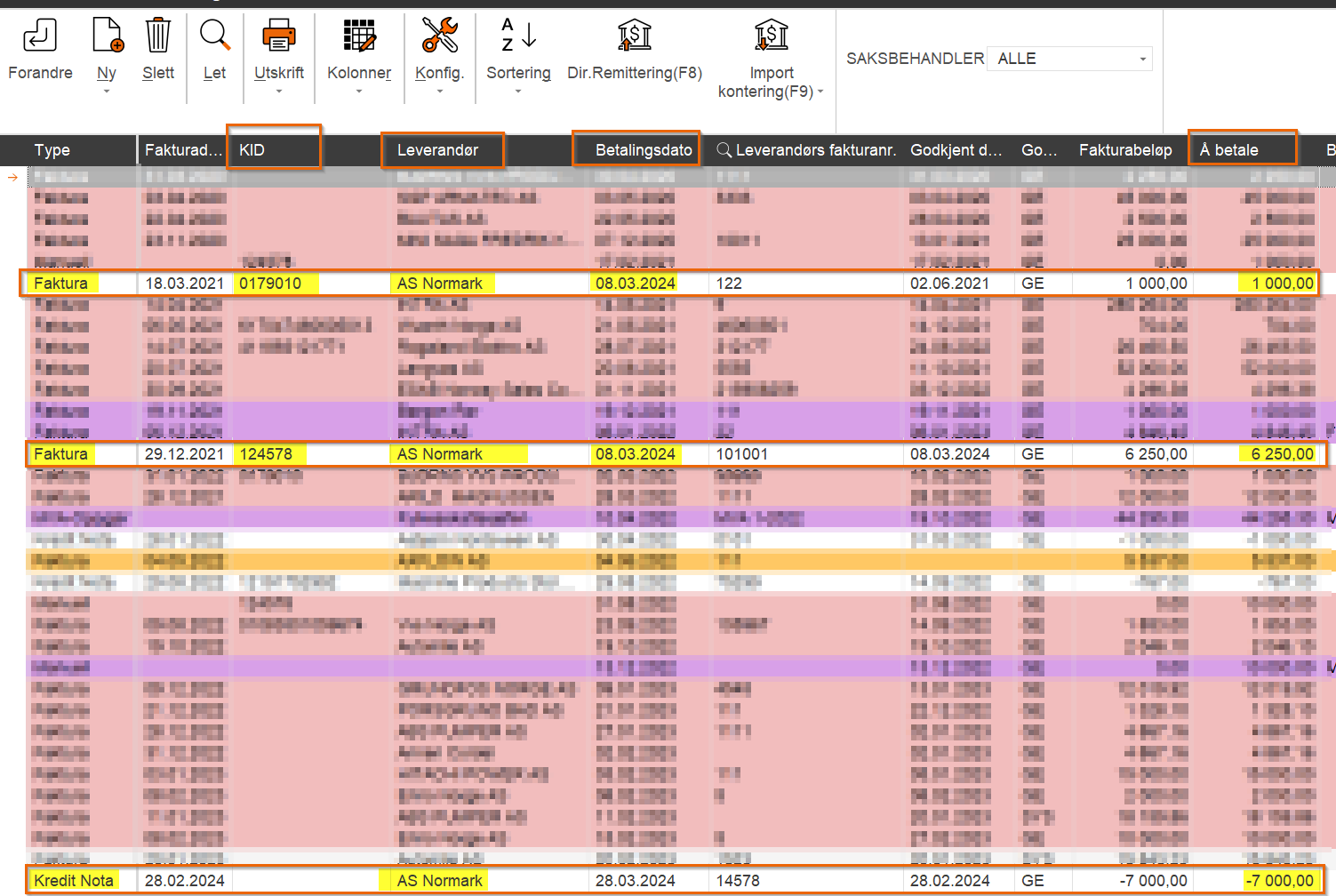Select supplier invoice number 122
Image resolution: width=1336 pixels, height=896 pixels.
[729, 284]
